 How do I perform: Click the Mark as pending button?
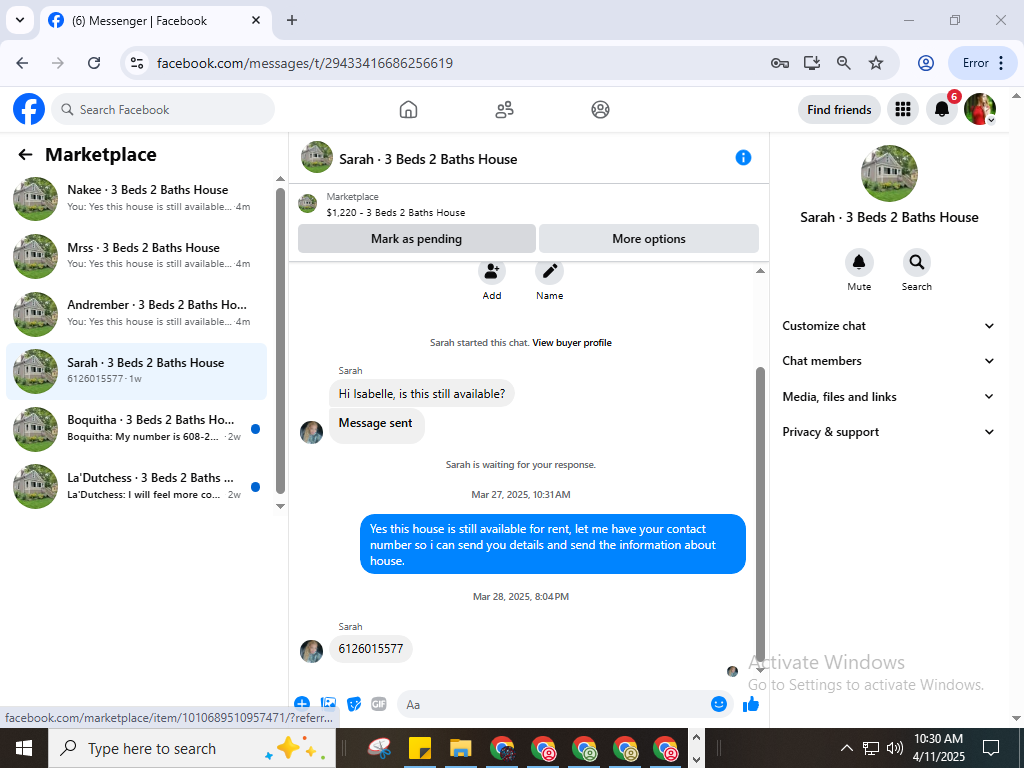(x=417, y=238)
